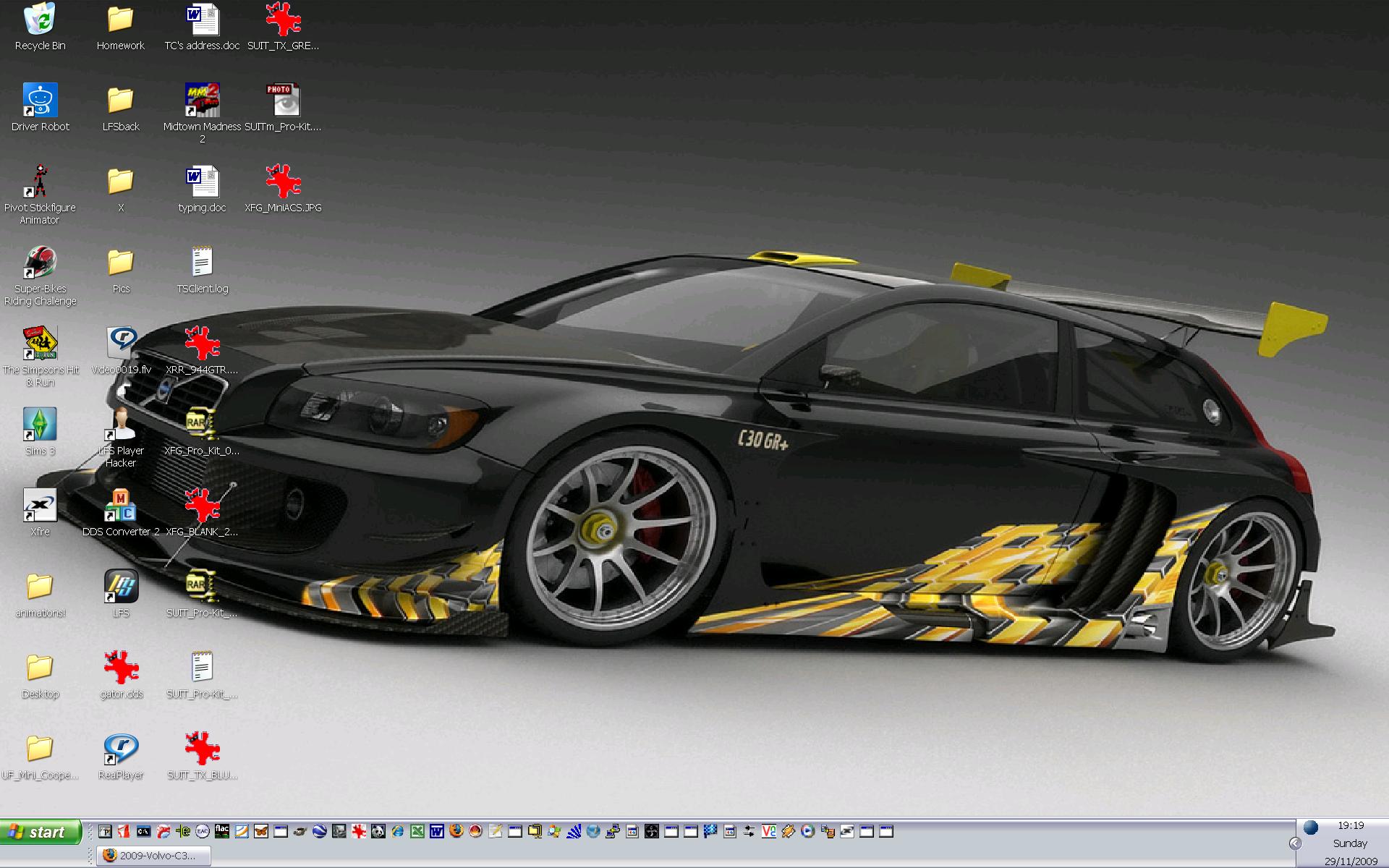Select typing.doc Word document
The width and height of the screenshot is (1389, 868).
pos(202,182)
